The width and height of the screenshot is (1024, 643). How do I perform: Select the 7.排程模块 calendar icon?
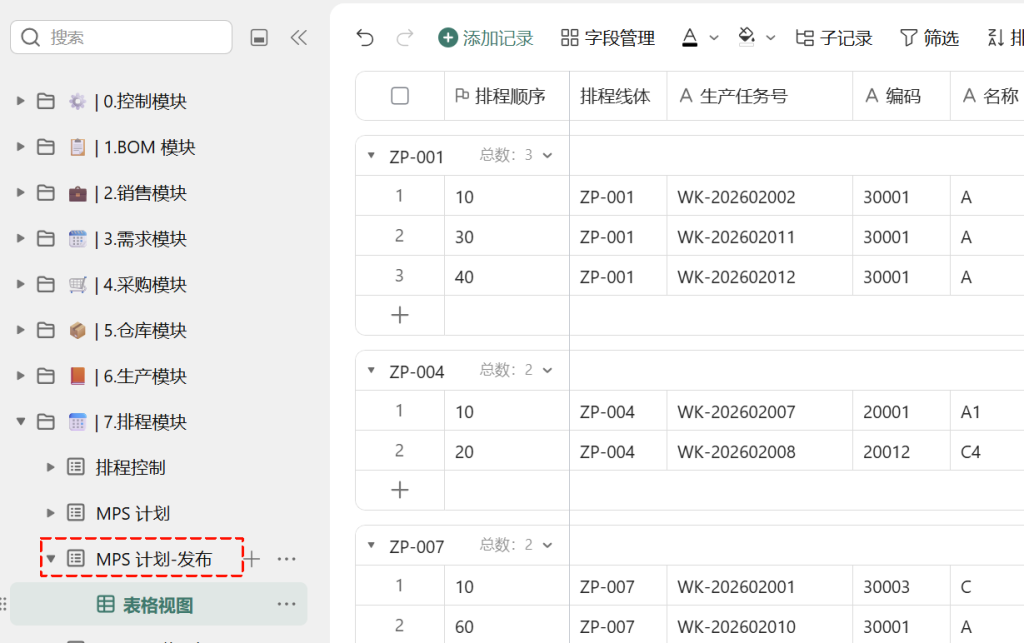coord(78,422)
